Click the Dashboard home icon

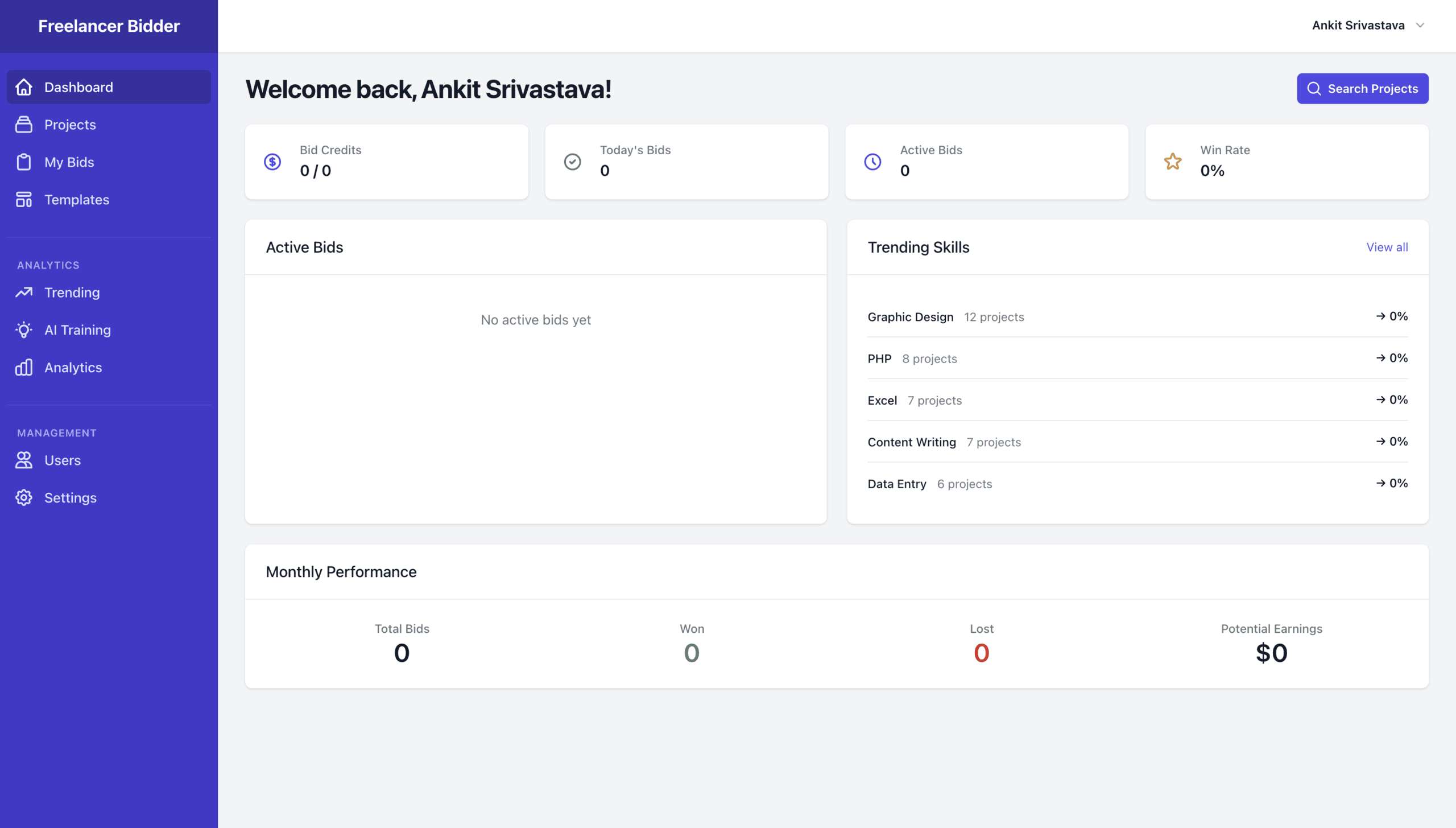click(24, 87)
